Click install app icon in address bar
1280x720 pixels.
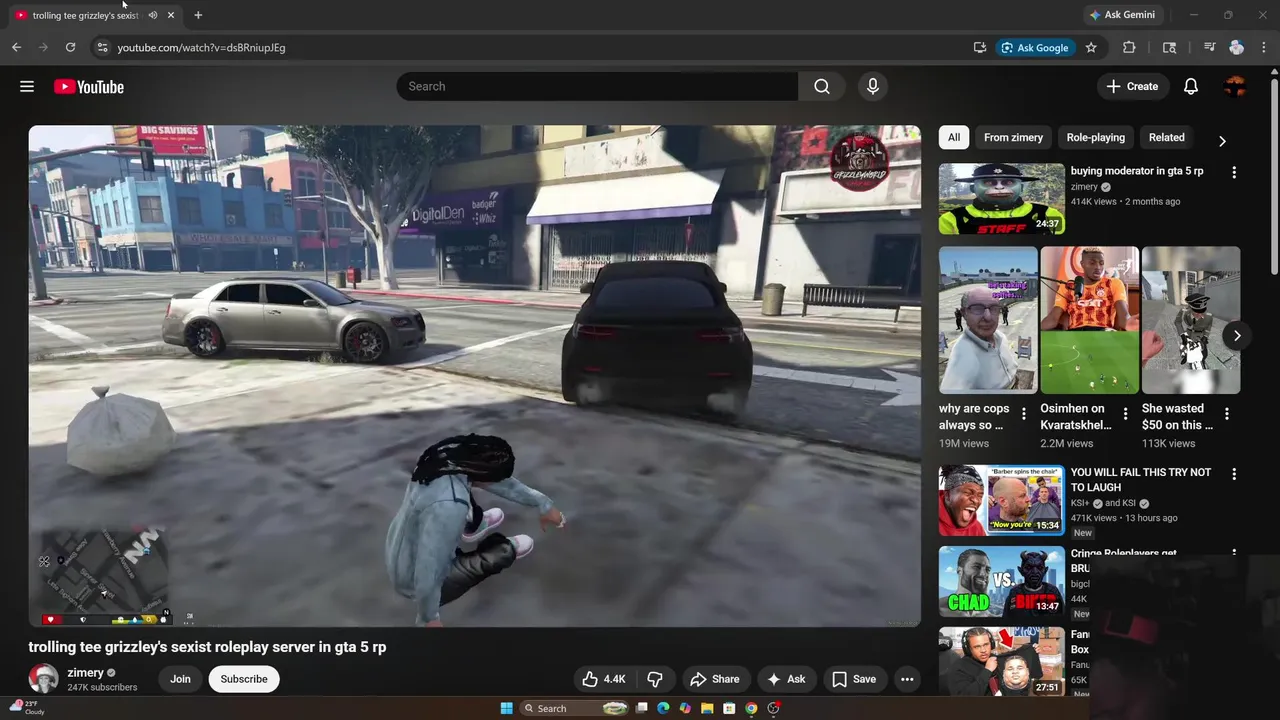tap(980, 47)
